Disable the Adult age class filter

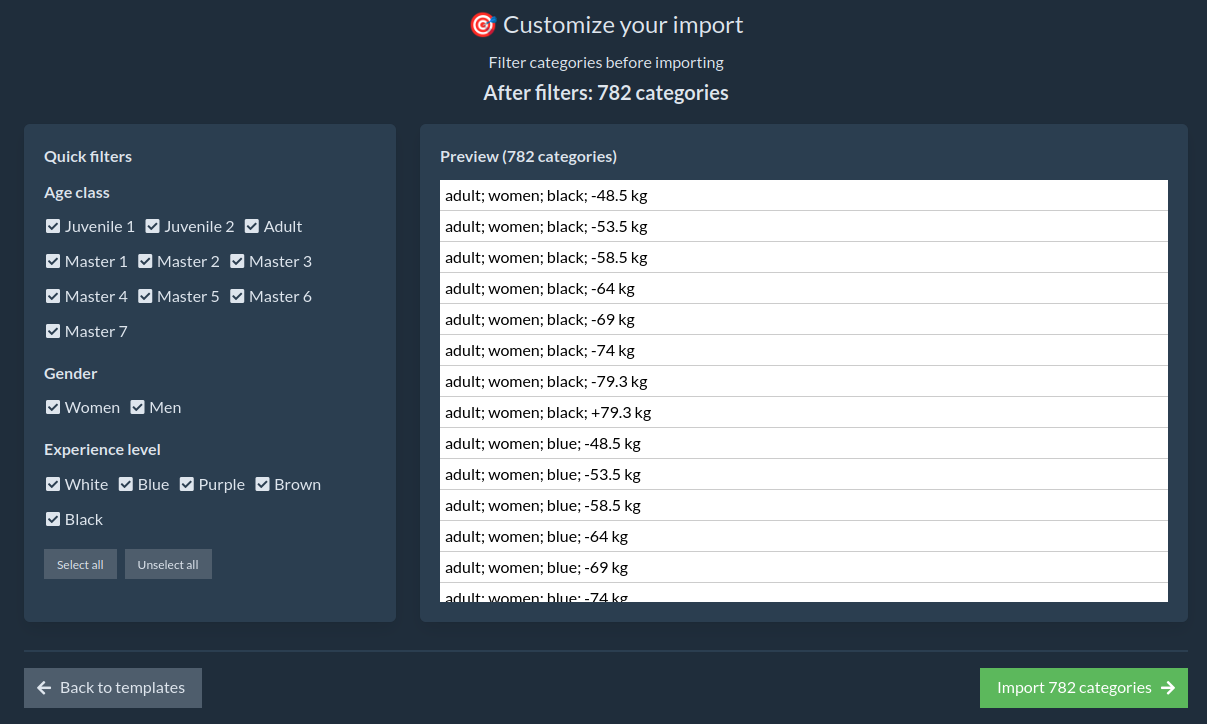[252, 227]
